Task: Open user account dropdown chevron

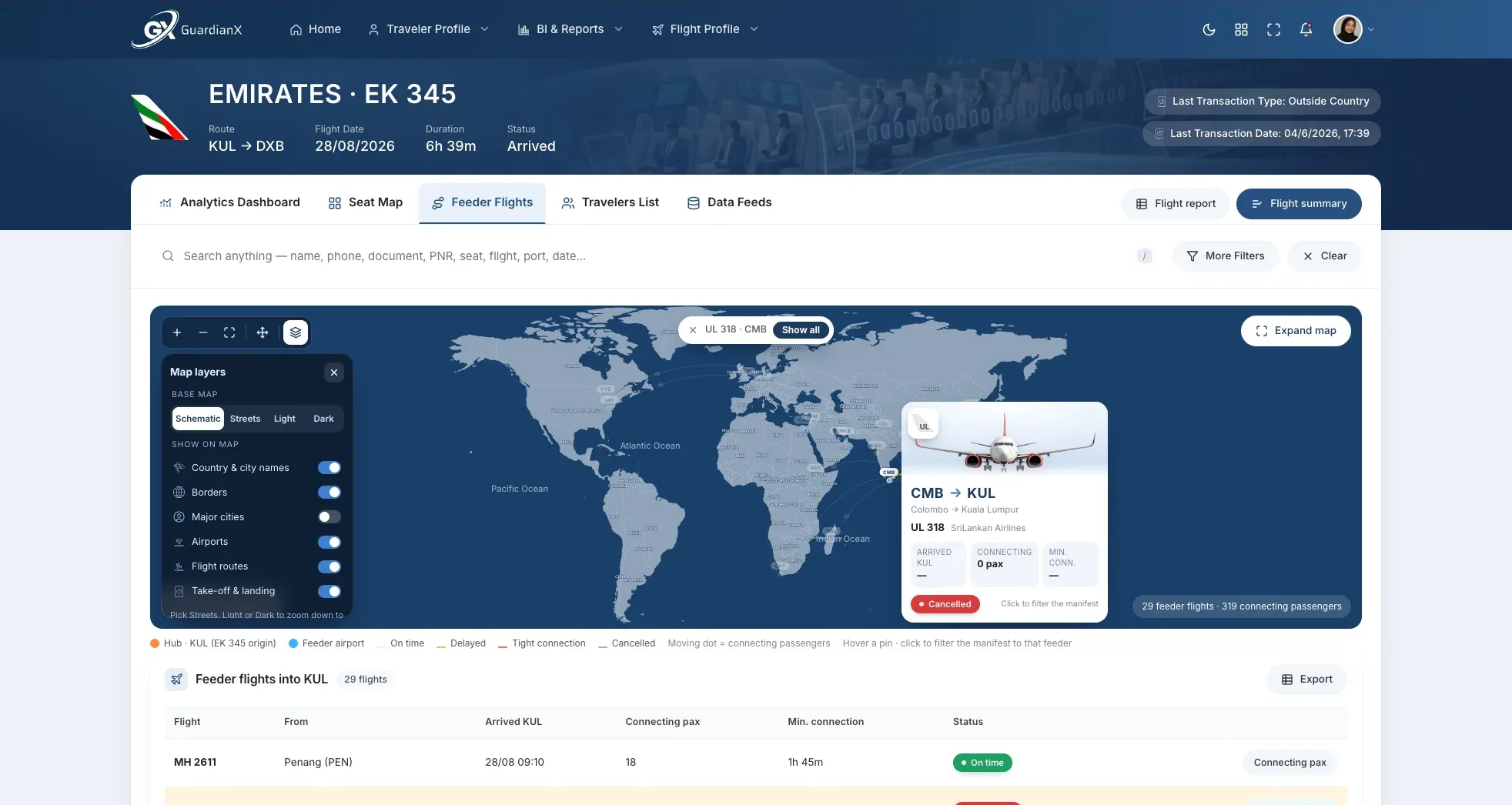Action: [x=1371, y=29]
